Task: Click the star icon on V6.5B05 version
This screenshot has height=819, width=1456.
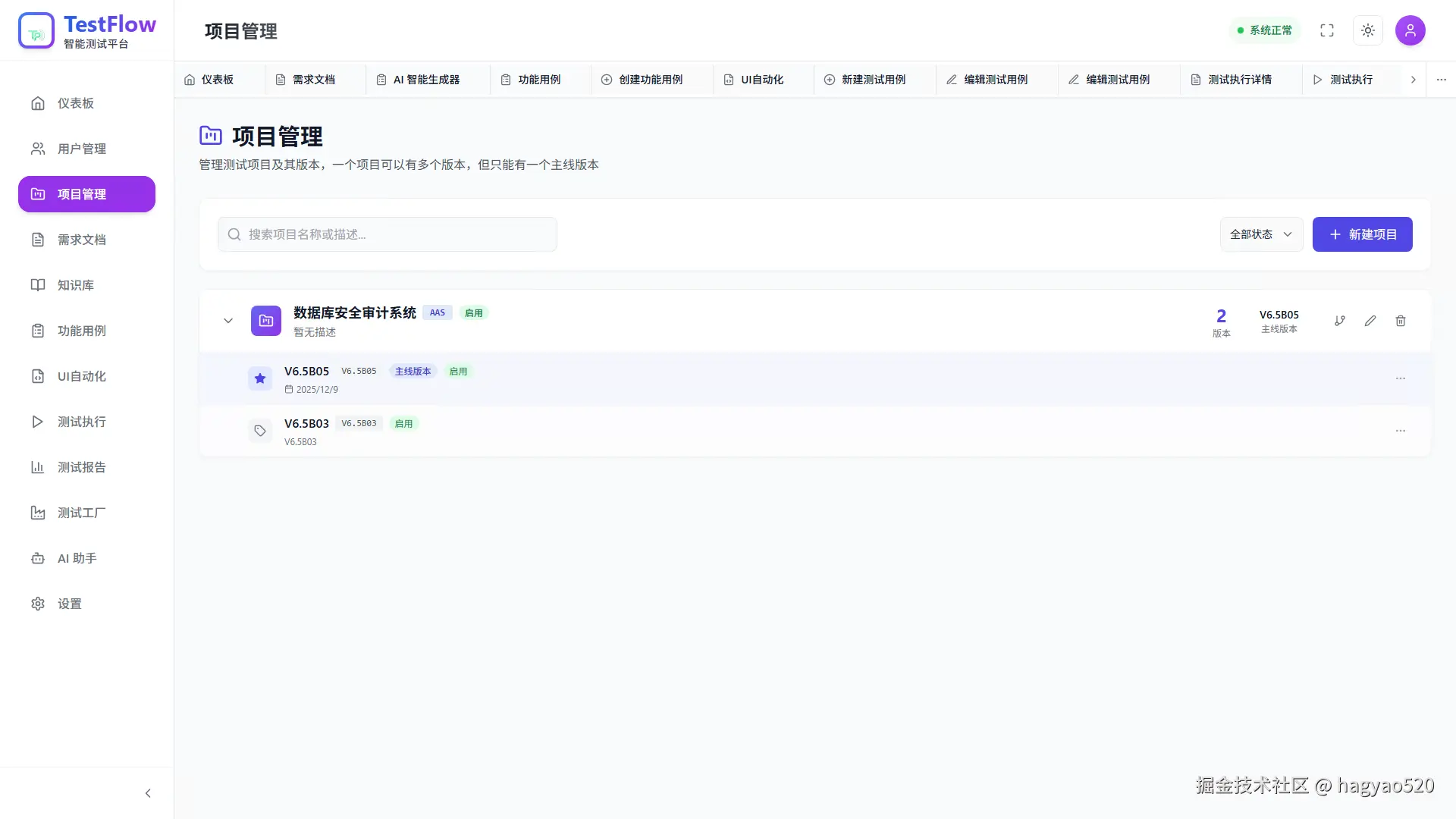Action: [x=260, y=378]
